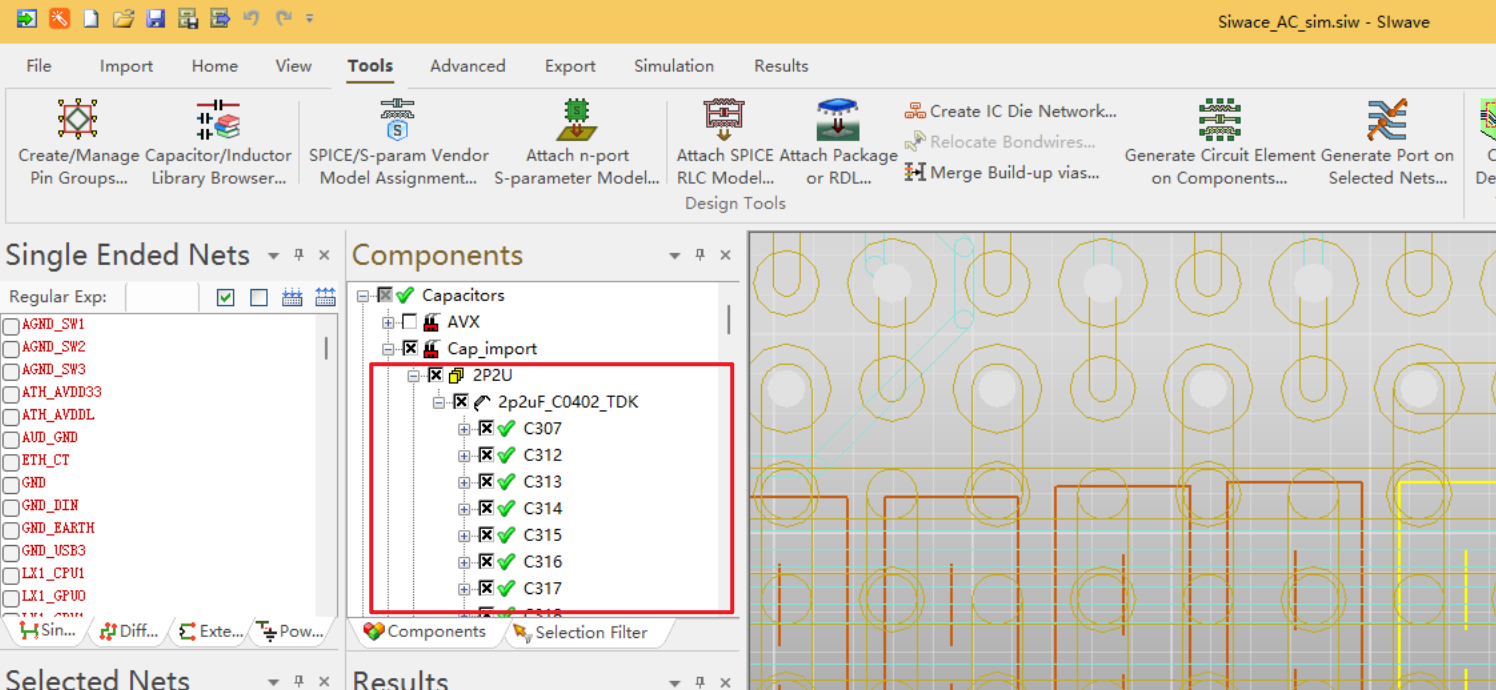
Task: Open Capacitor/Inductor Library Browser
Action: [x=218, y=142]
